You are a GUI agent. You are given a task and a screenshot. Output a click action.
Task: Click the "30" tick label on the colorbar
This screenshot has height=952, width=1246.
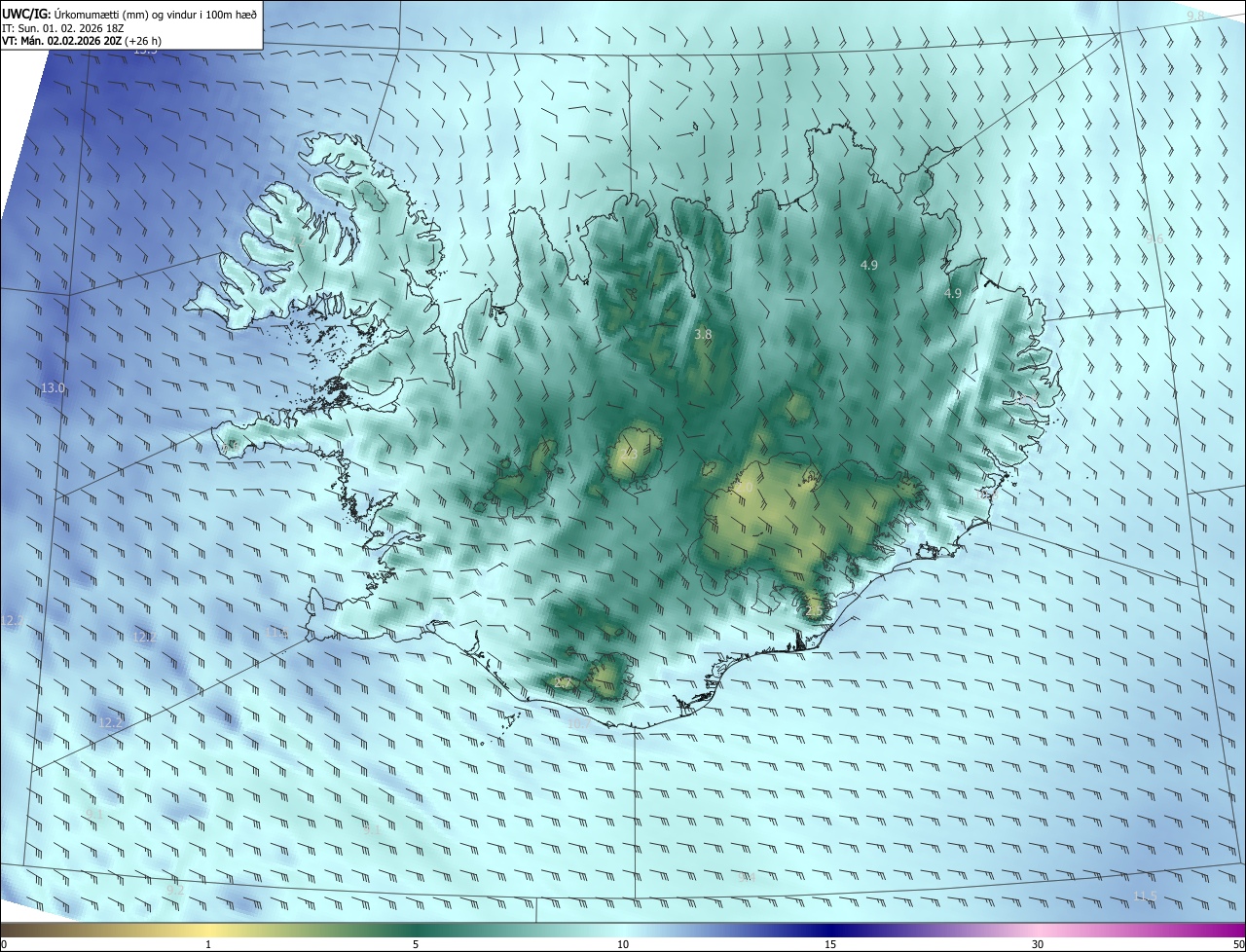click(1038, 944)
